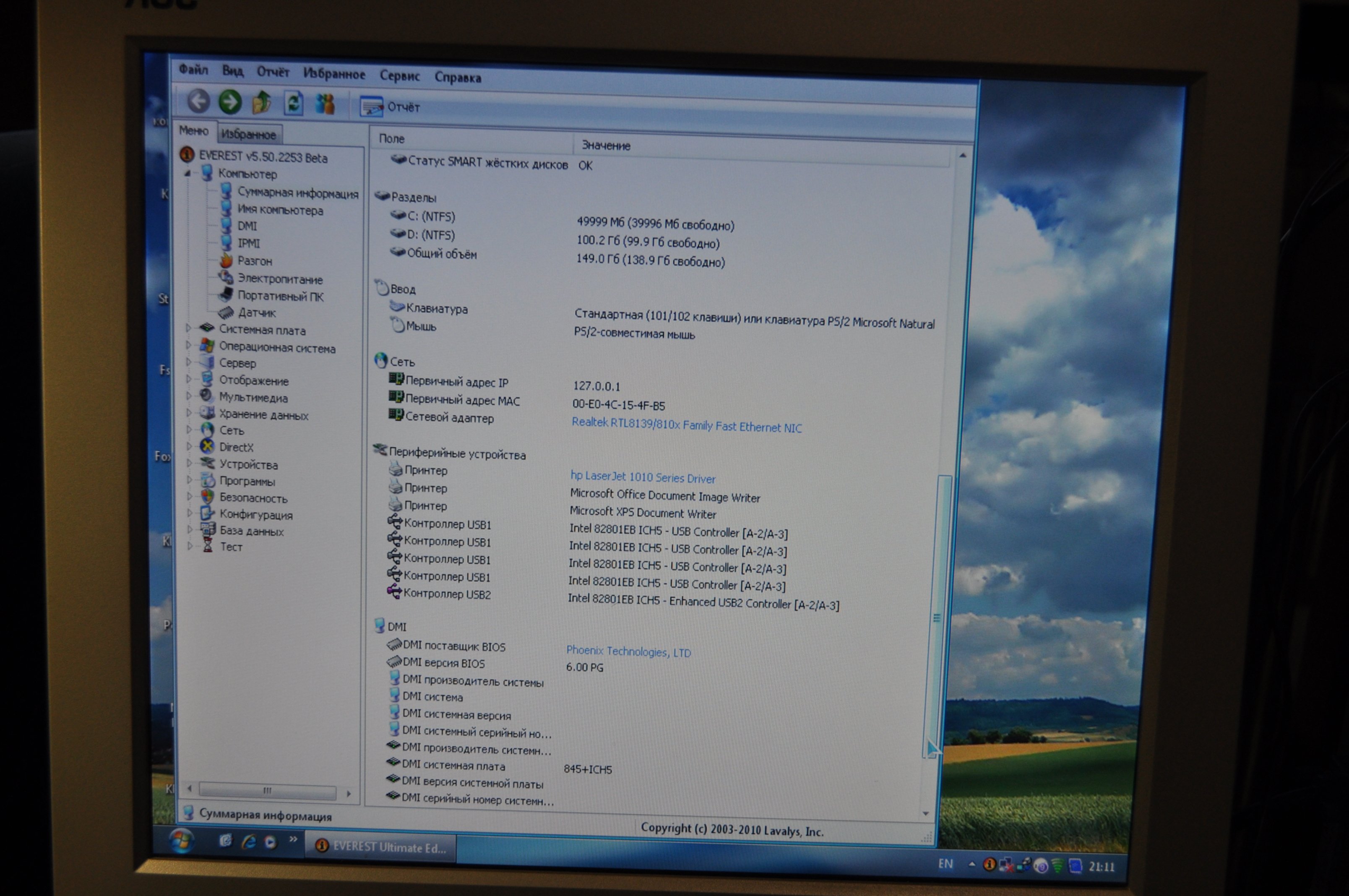Image resolution: width=1349 pixels, height=896 pixels.
Task: Collapse the Компьютер tree node
Action: coord(187,173)
